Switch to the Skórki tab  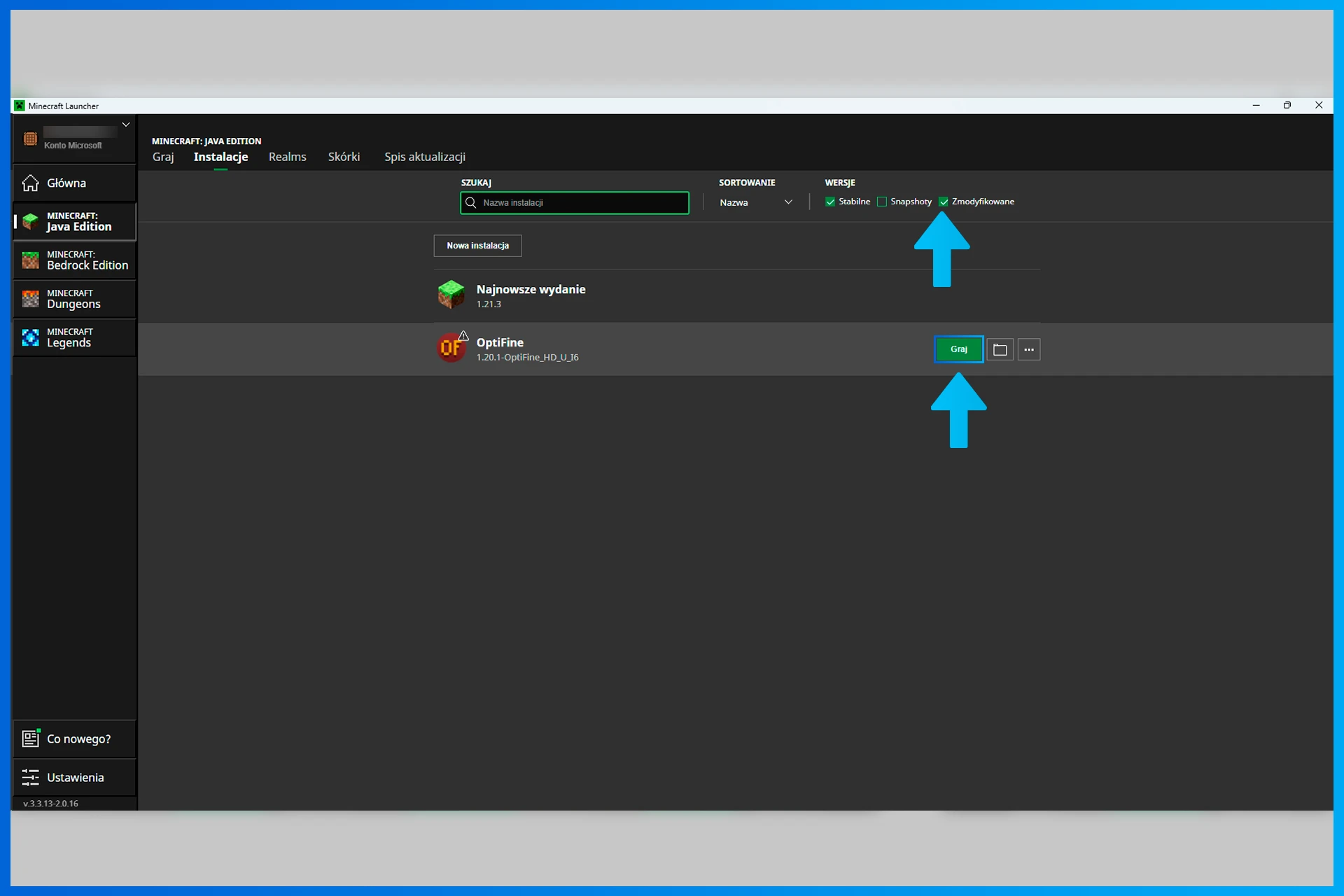coord(344,157)
